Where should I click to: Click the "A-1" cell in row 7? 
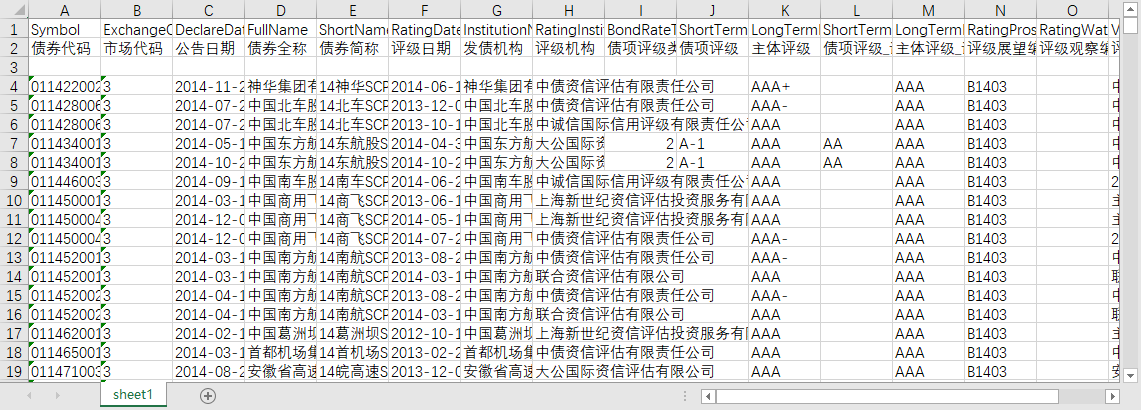pyautogui.click(x=713, y=143)
